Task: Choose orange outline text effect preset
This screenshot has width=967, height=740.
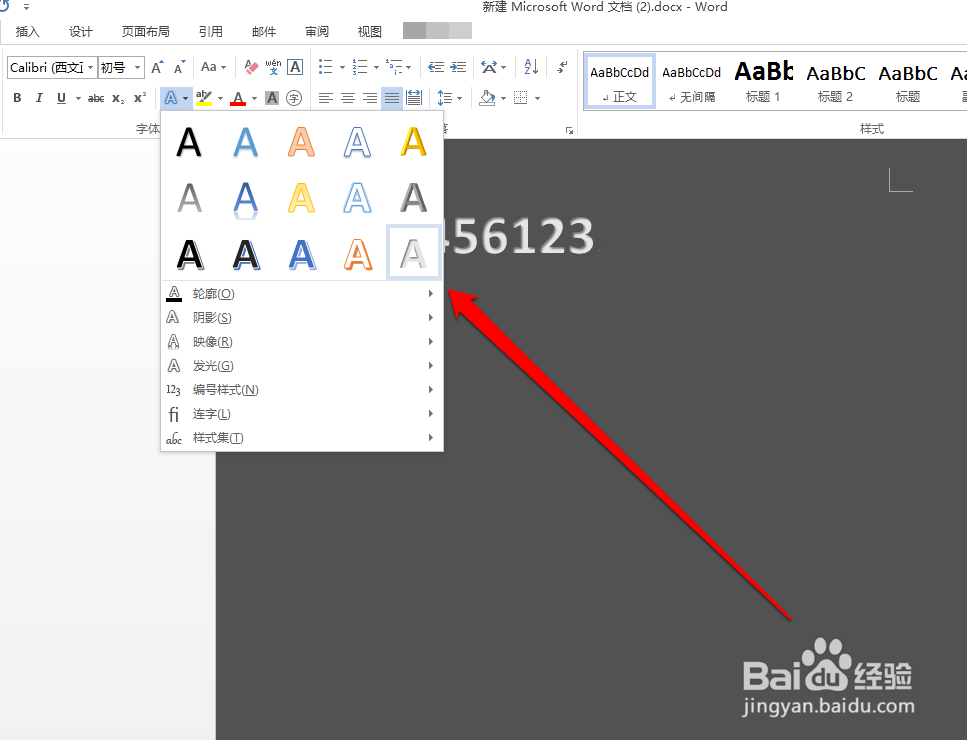Action: click(x=358, y=253)
